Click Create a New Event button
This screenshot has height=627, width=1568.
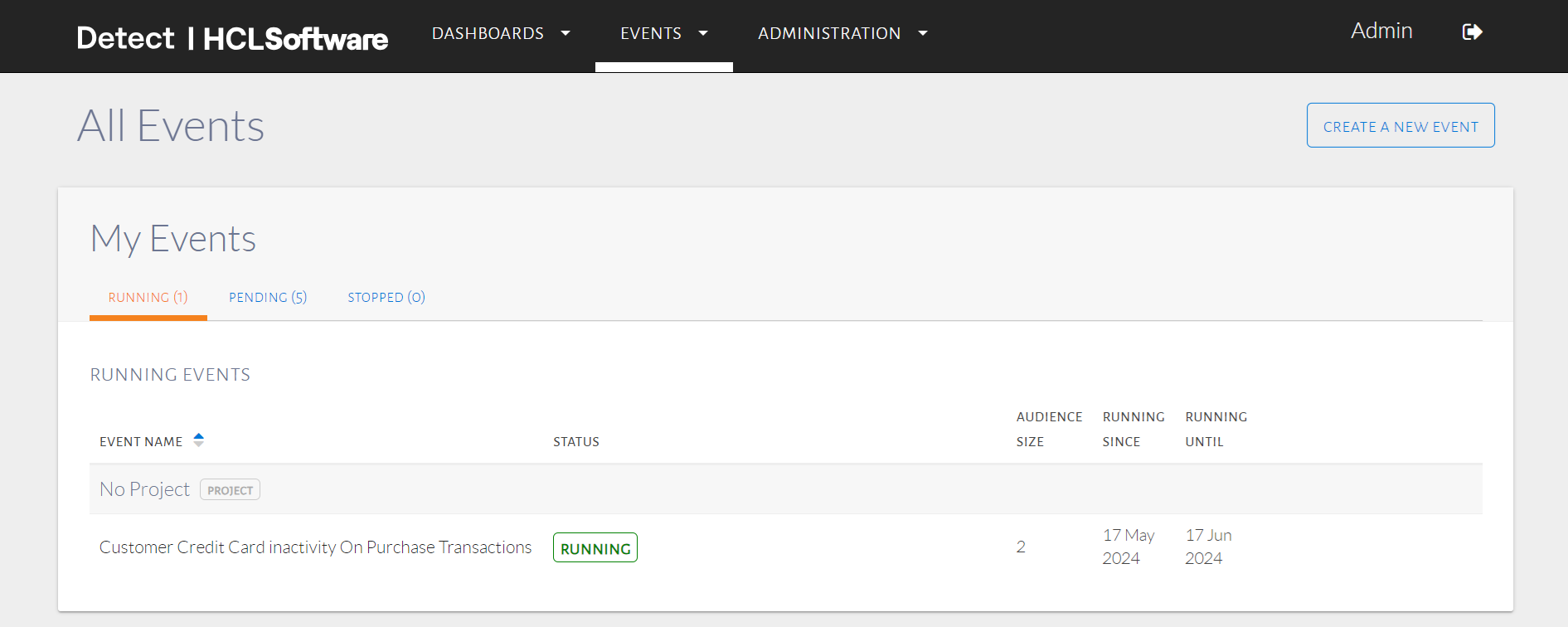coord(1401,126)
